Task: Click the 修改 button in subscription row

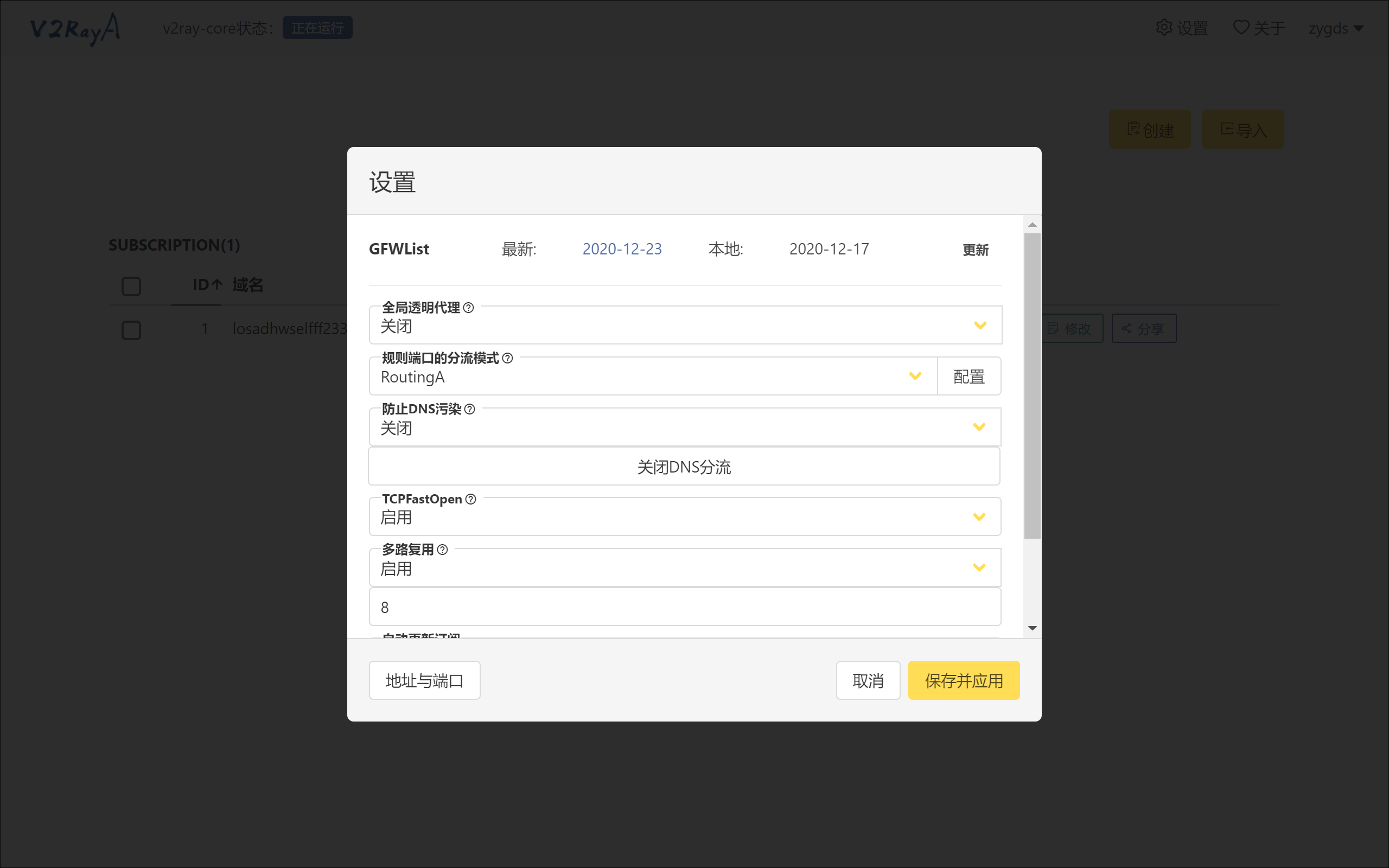Action: click(1072, 328)
